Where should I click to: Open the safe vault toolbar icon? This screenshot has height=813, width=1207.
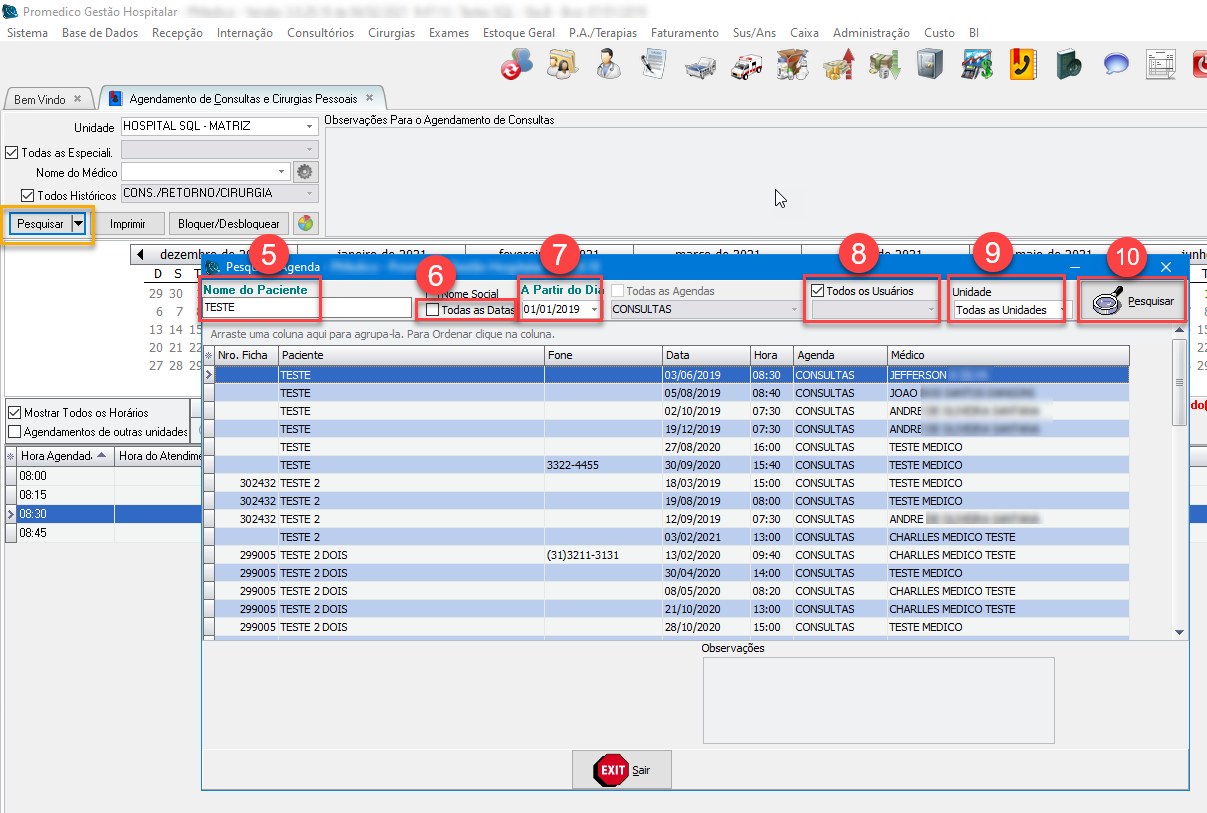tap(930, 65)
